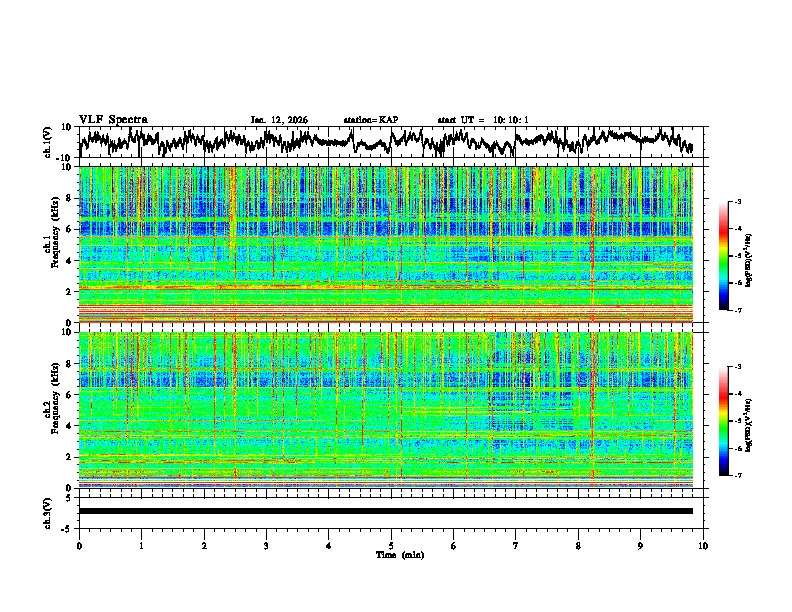The width and height of the screenshot is (792, 612).
Task: Click the "-7" label below the ch.2 color bar
Action: tap(737, 475)
